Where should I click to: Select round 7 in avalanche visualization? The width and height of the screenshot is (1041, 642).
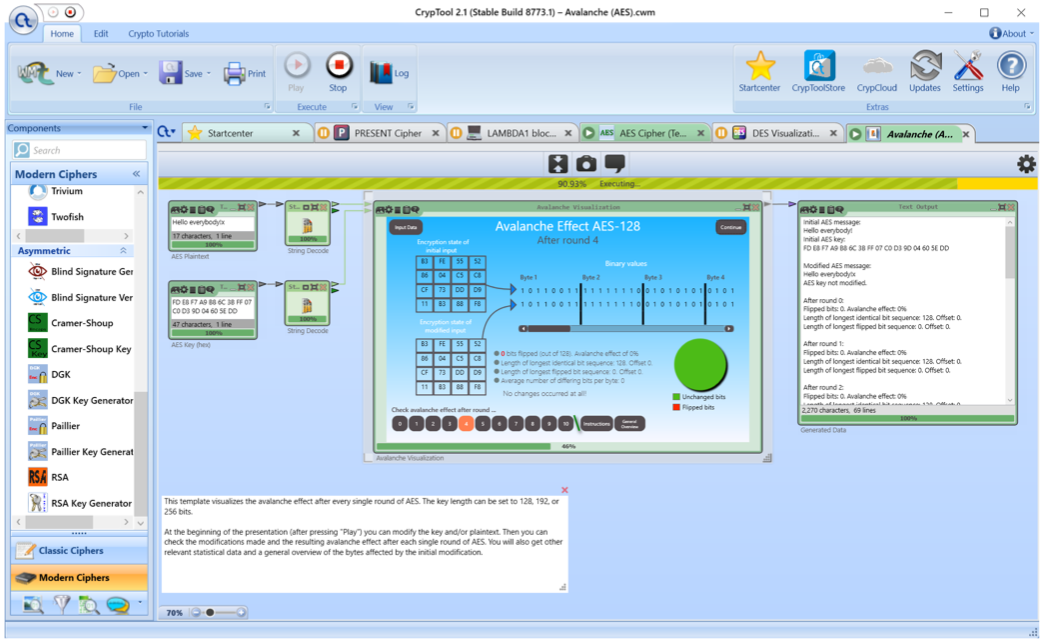(x=516, y=424)
